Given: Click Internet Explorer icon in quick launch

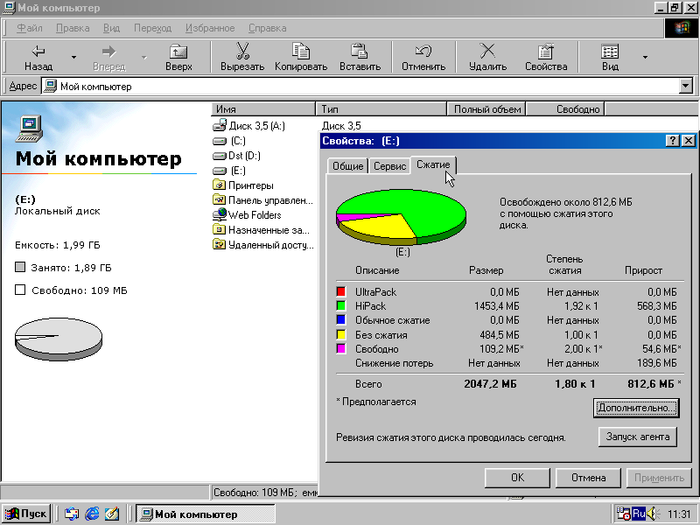Looking at the screenshot, I should tap(93, 514).
